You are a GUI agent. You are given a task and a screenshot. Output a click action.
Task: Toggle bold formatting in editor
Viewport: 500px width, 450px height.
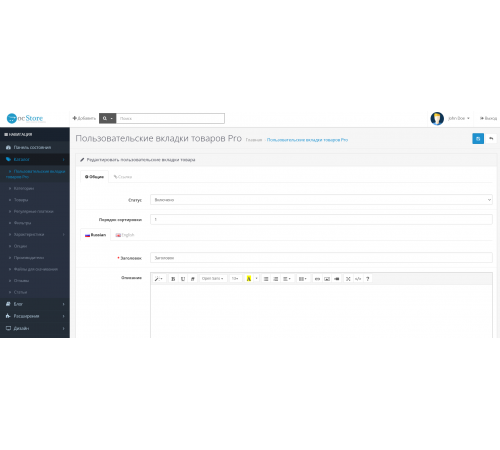coord(173,279)
